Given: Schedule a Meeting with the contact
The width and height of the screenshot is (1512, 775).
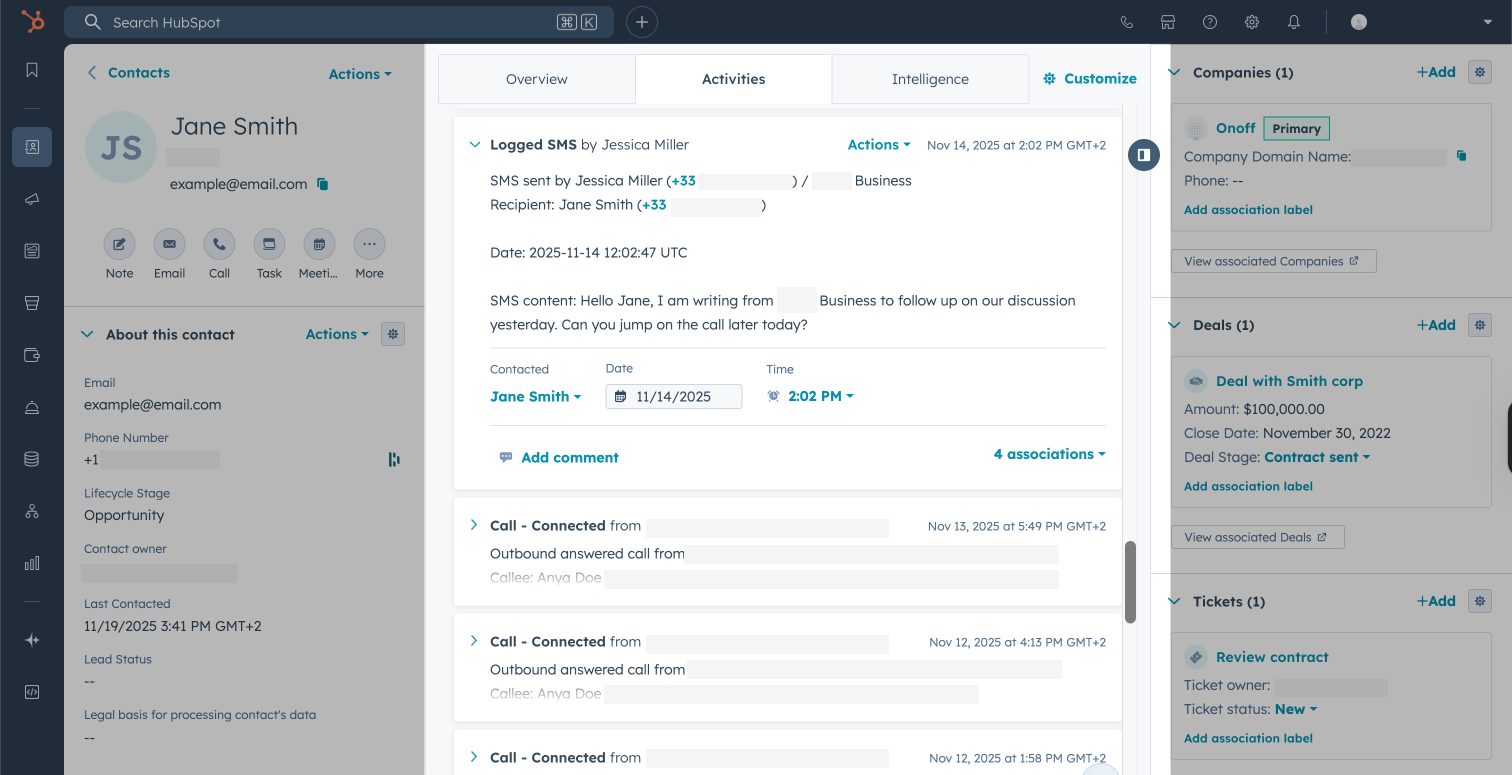Looking at the screenshot, I should [319, 244].
